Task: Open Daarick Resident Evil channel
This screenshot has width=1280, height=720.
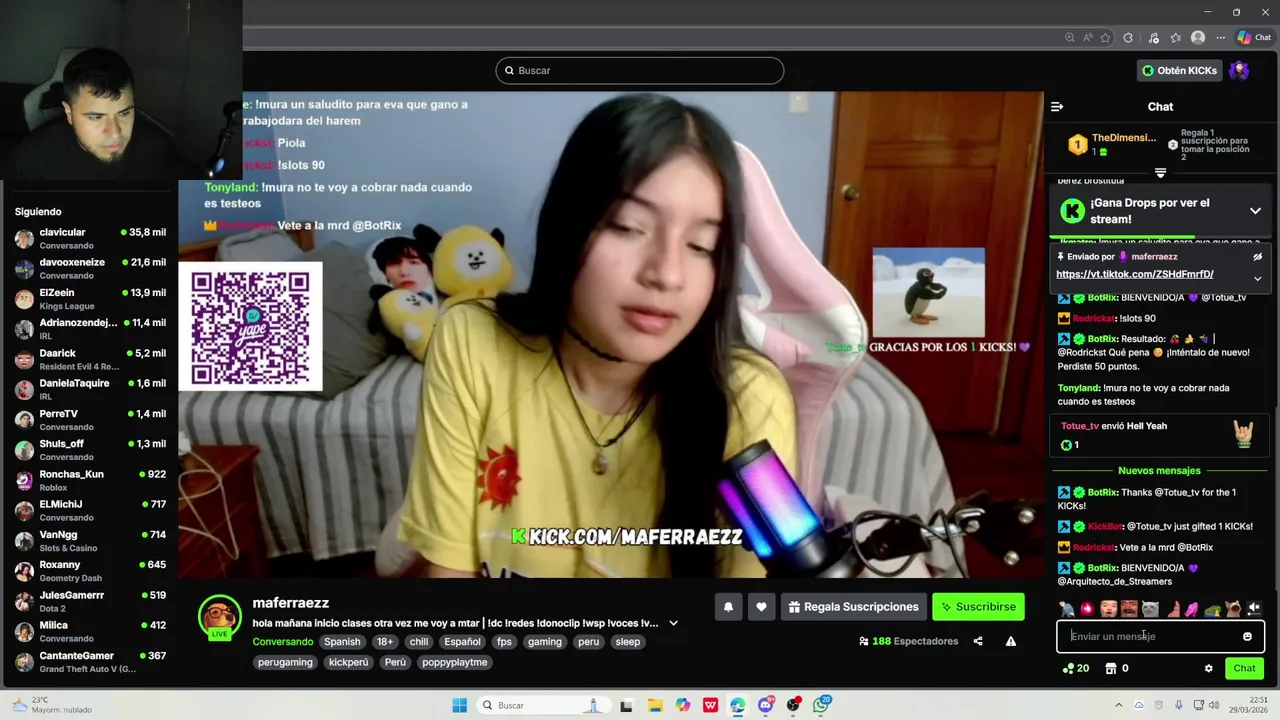Action: 90,359
